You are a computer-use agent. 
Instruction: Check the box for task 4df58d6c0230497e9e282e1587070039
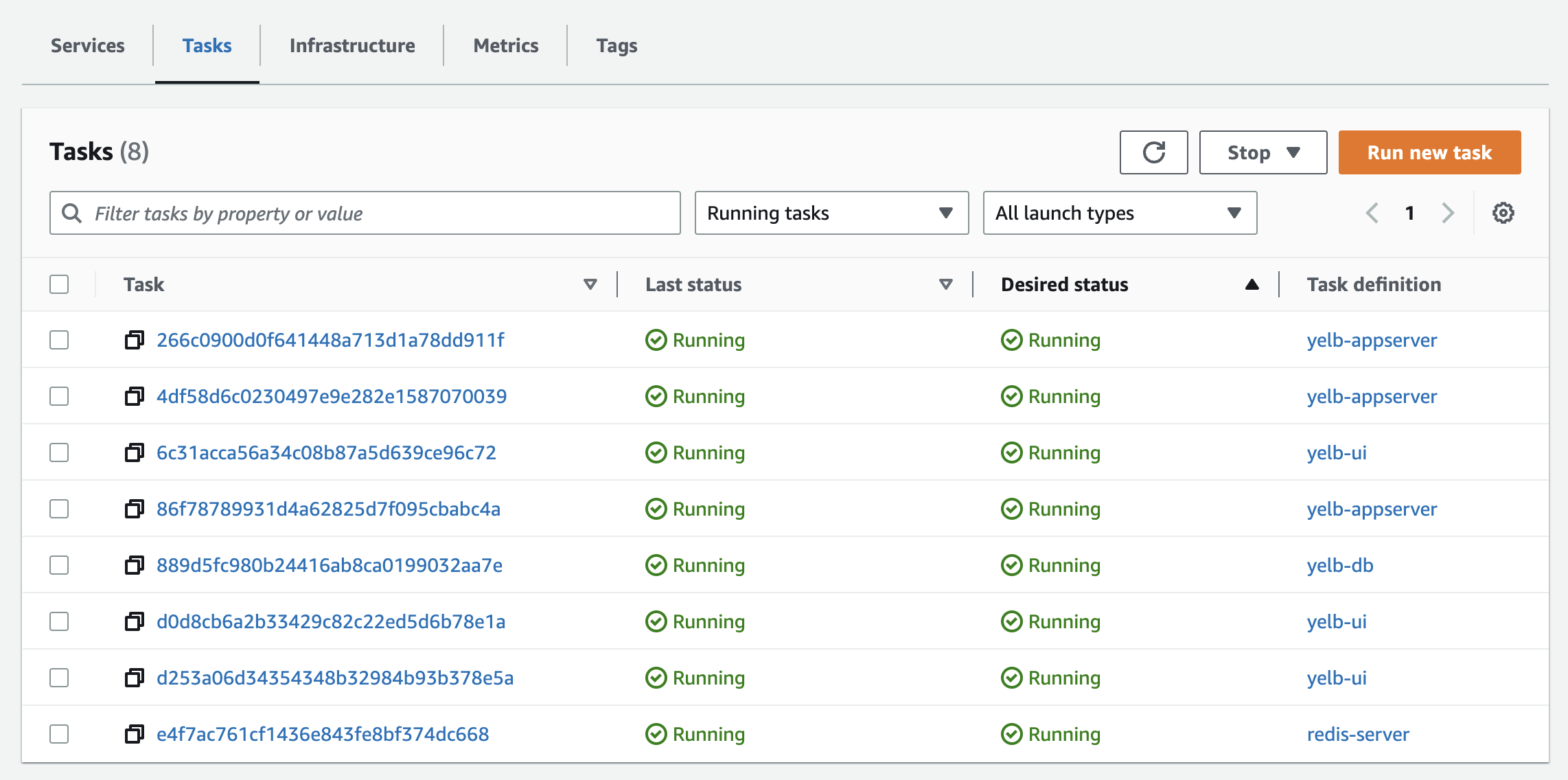59,396
